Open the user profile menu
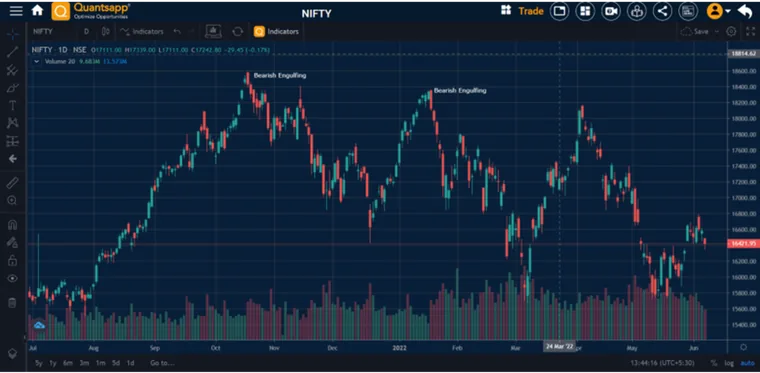 (718, 11)
